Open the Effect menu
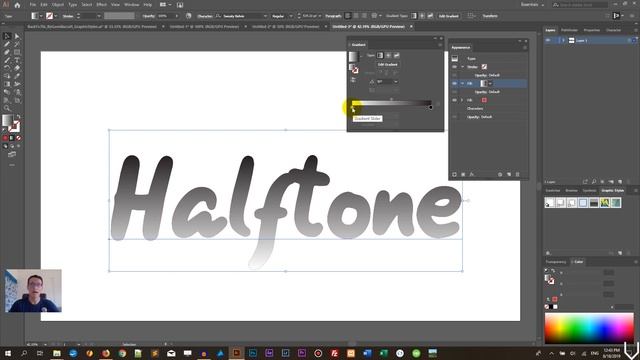 click(x=102, y=5)
